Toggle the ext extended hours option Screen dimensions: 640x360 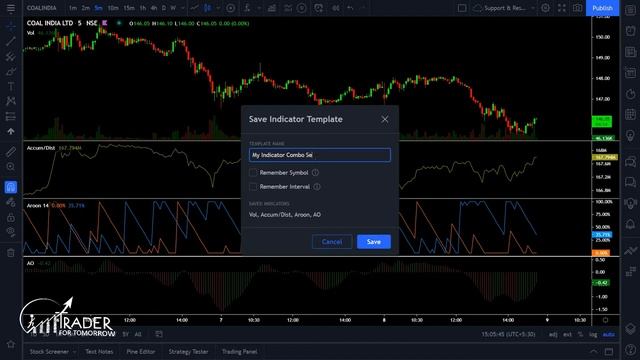click(x=567, y=334)
